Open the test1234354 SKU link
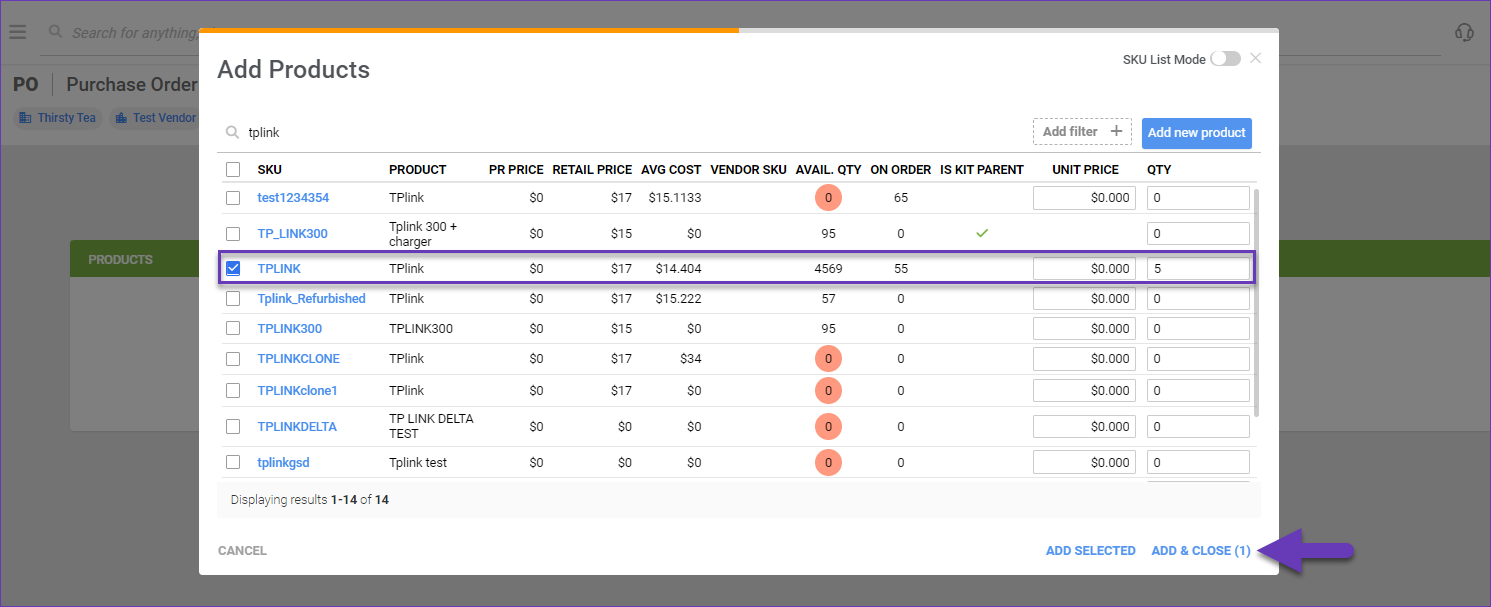 click(x=293, y=198)
